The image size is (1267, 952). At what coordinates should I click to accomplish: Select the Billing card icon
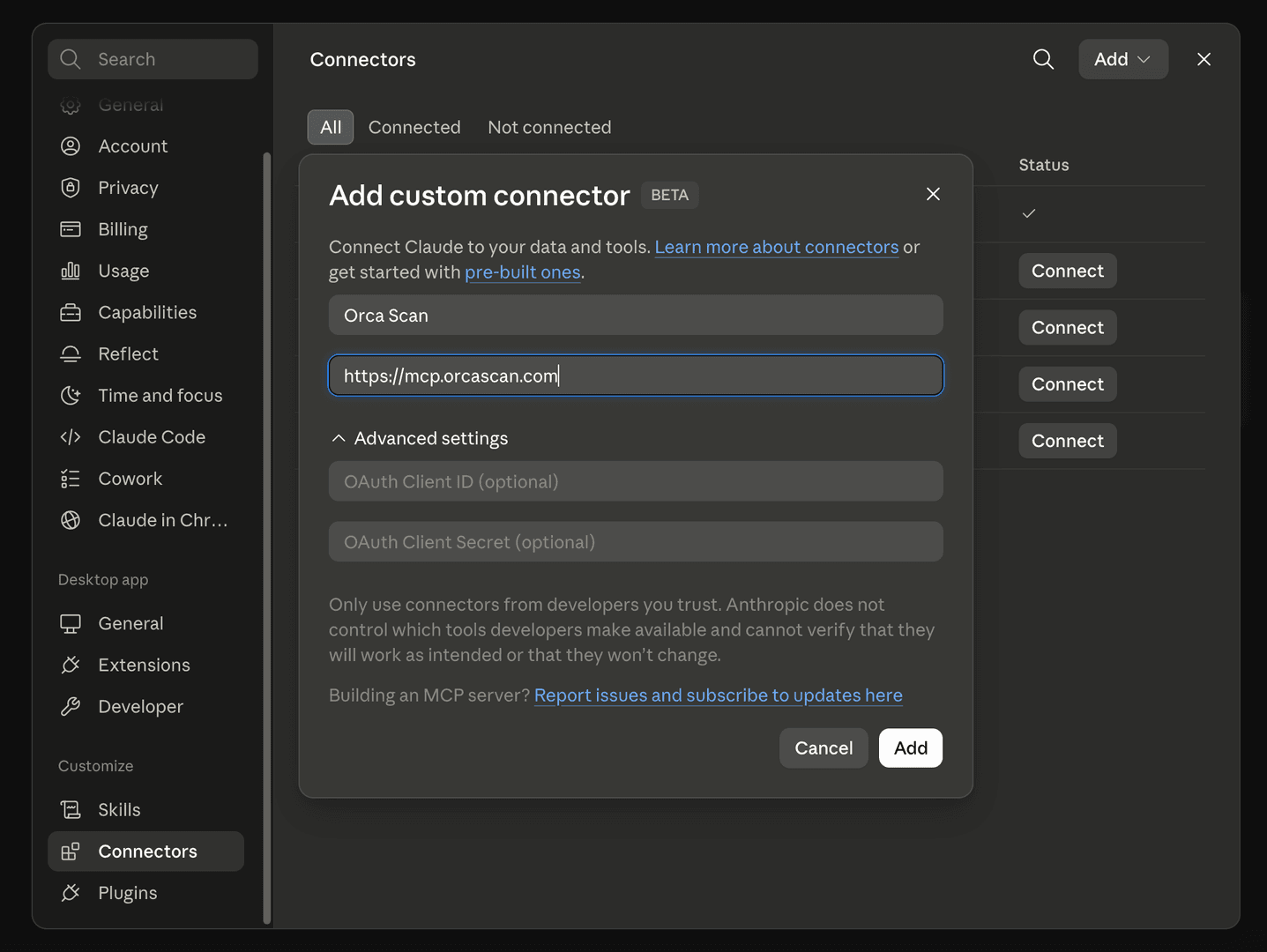tap(71, 229)
